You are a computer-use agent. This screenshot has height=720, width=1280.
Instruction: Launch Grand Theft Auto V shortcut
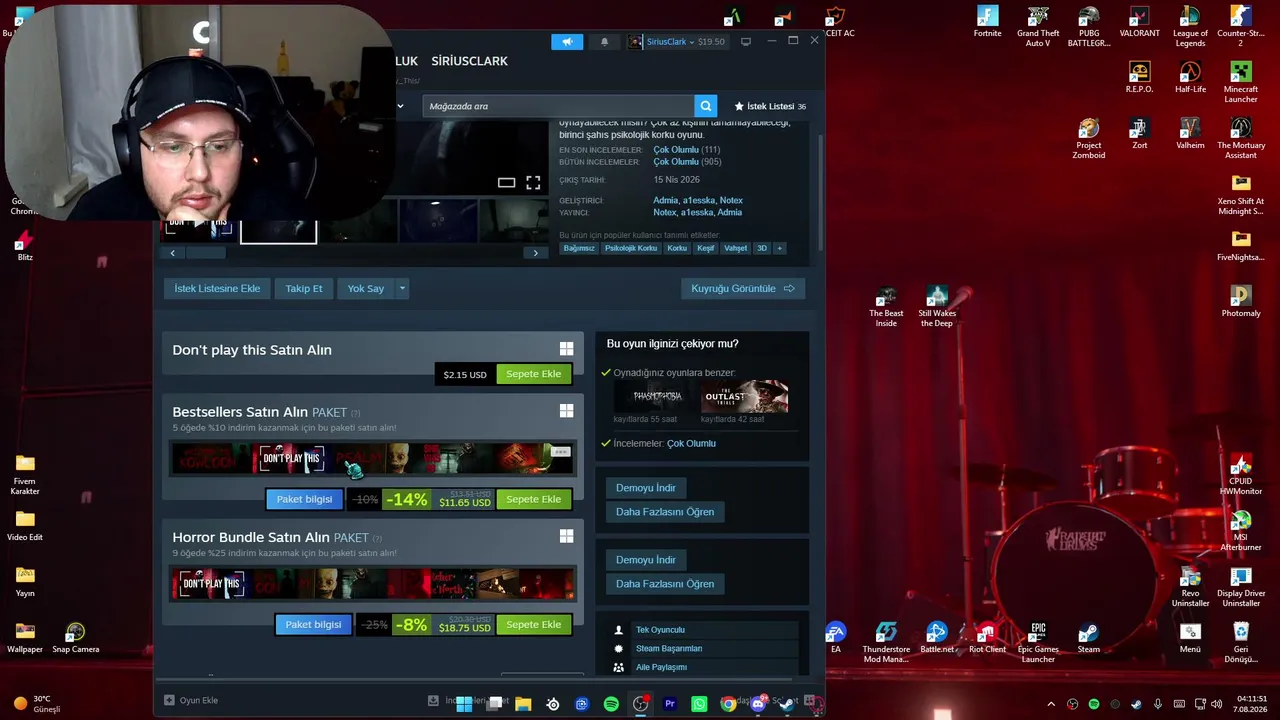coord(1038,27)
